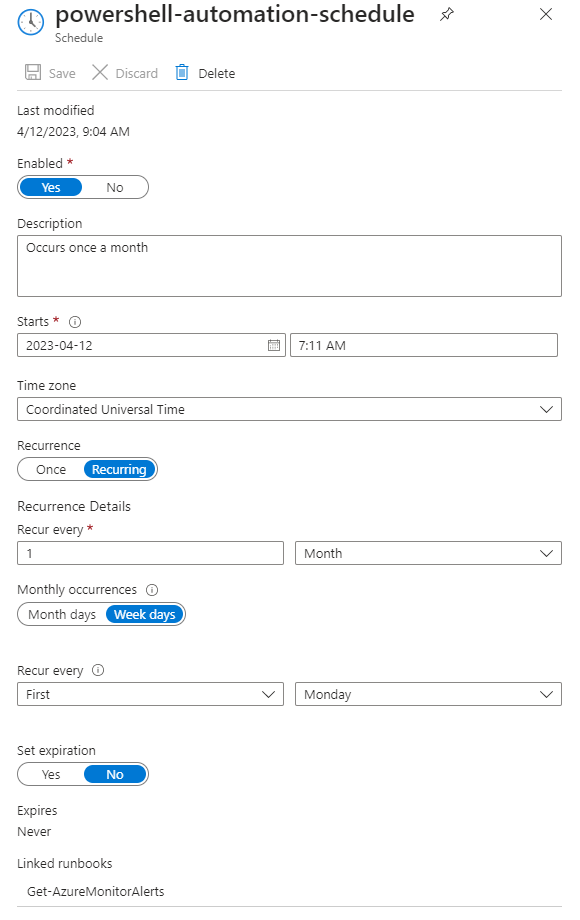This screenshot has height=920, width=580.
Task: Expand the Month recurrence unit dropdown
Action: click(428, 553)
